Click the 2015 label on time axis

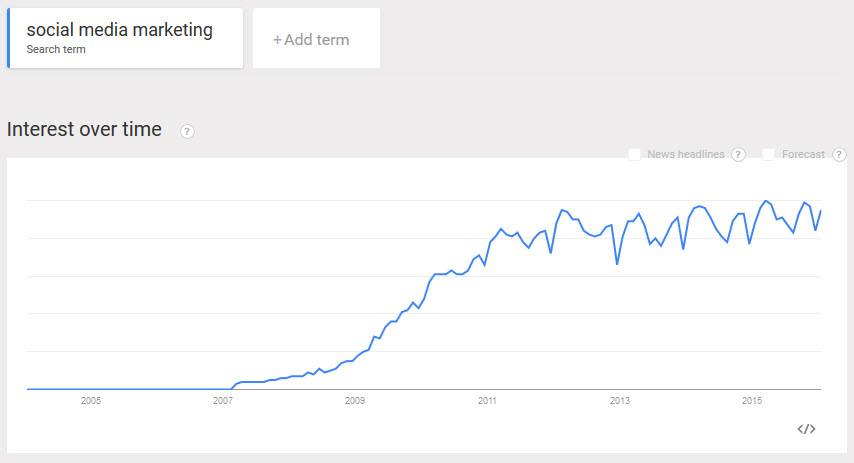[x=752, y=400]
